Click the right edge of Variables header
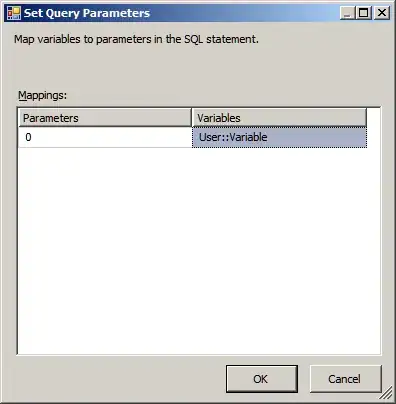396x404 pixels. click(366, 118)
